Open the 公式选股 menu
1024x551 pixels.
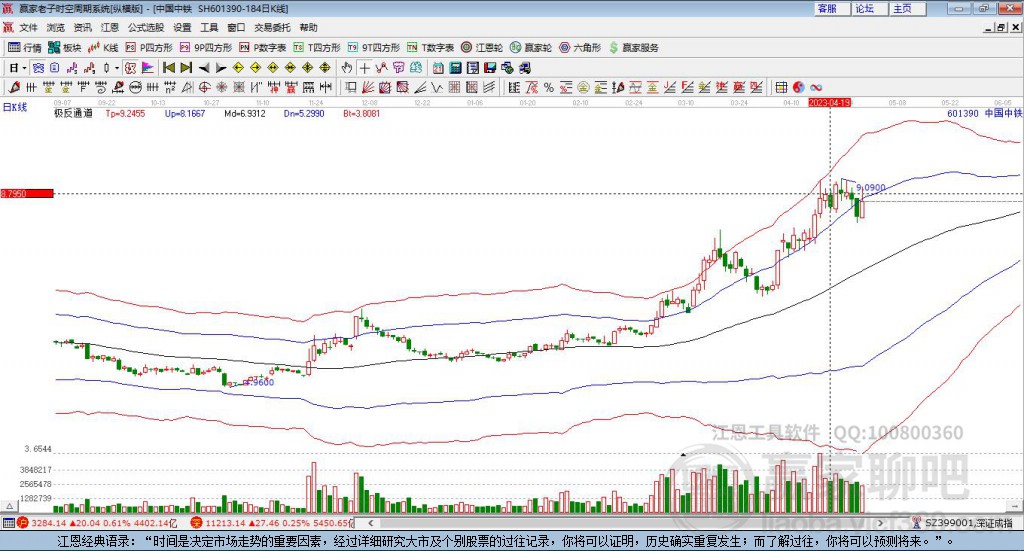coord(145,28)
